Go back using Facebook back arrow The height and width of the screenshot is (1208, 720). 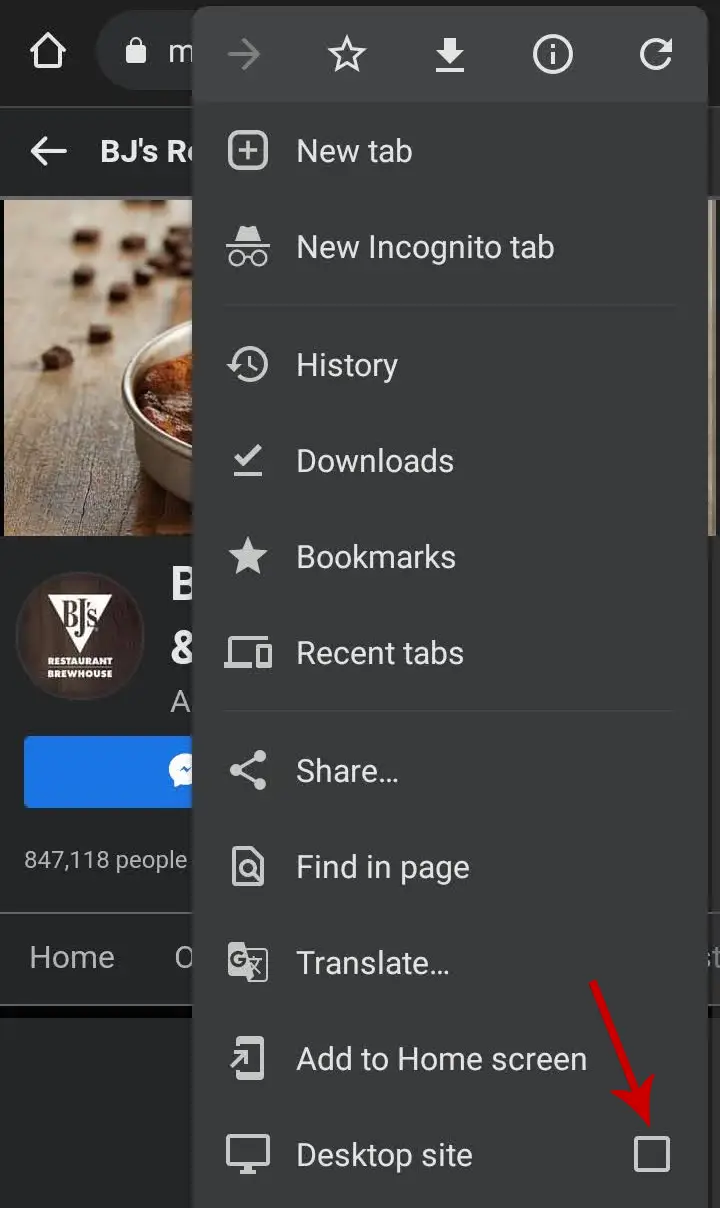pos(48,151)
